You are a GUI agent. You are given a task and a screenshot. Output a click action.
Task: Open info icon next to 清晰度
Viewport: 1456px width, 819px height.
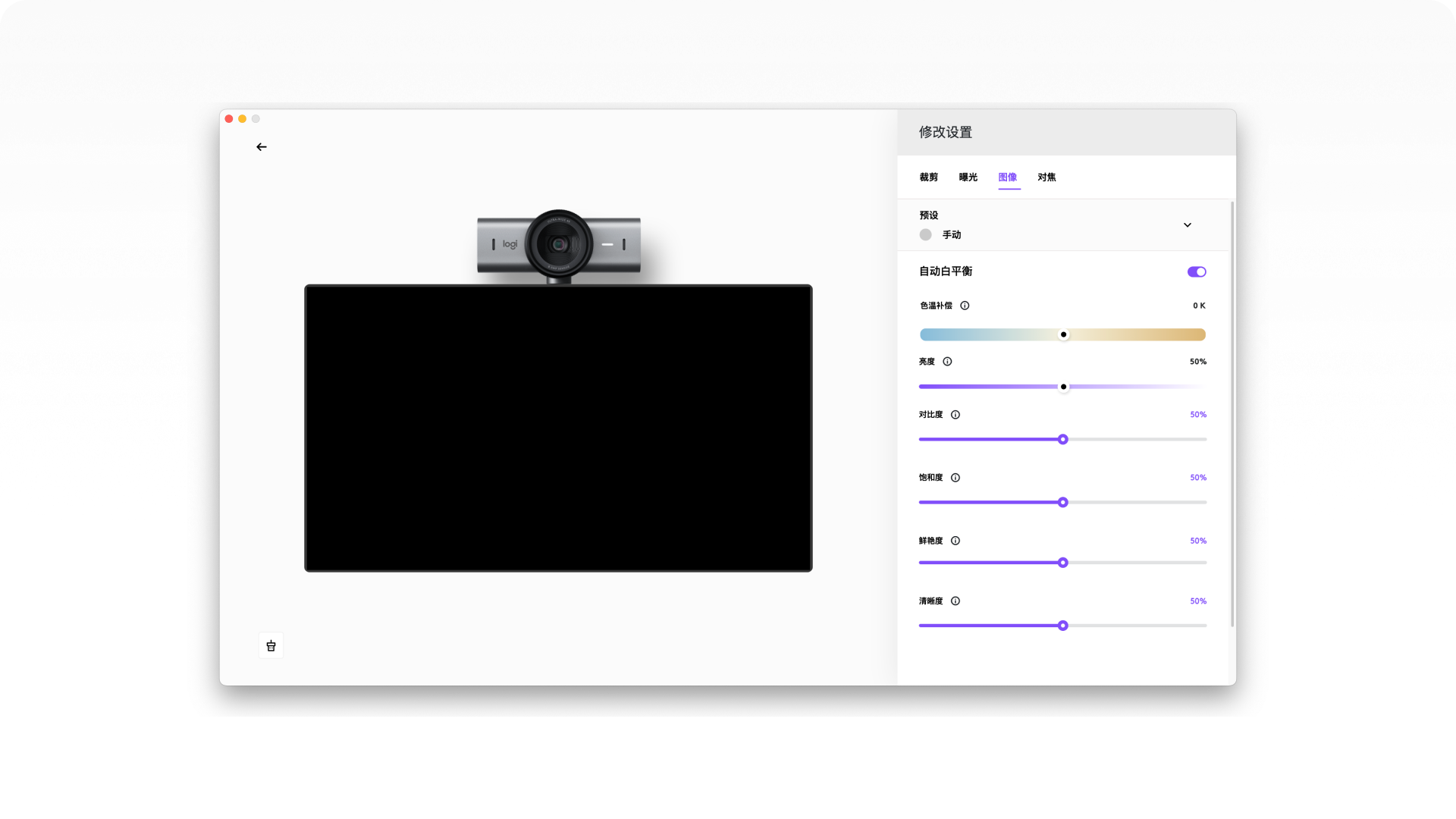955,601
